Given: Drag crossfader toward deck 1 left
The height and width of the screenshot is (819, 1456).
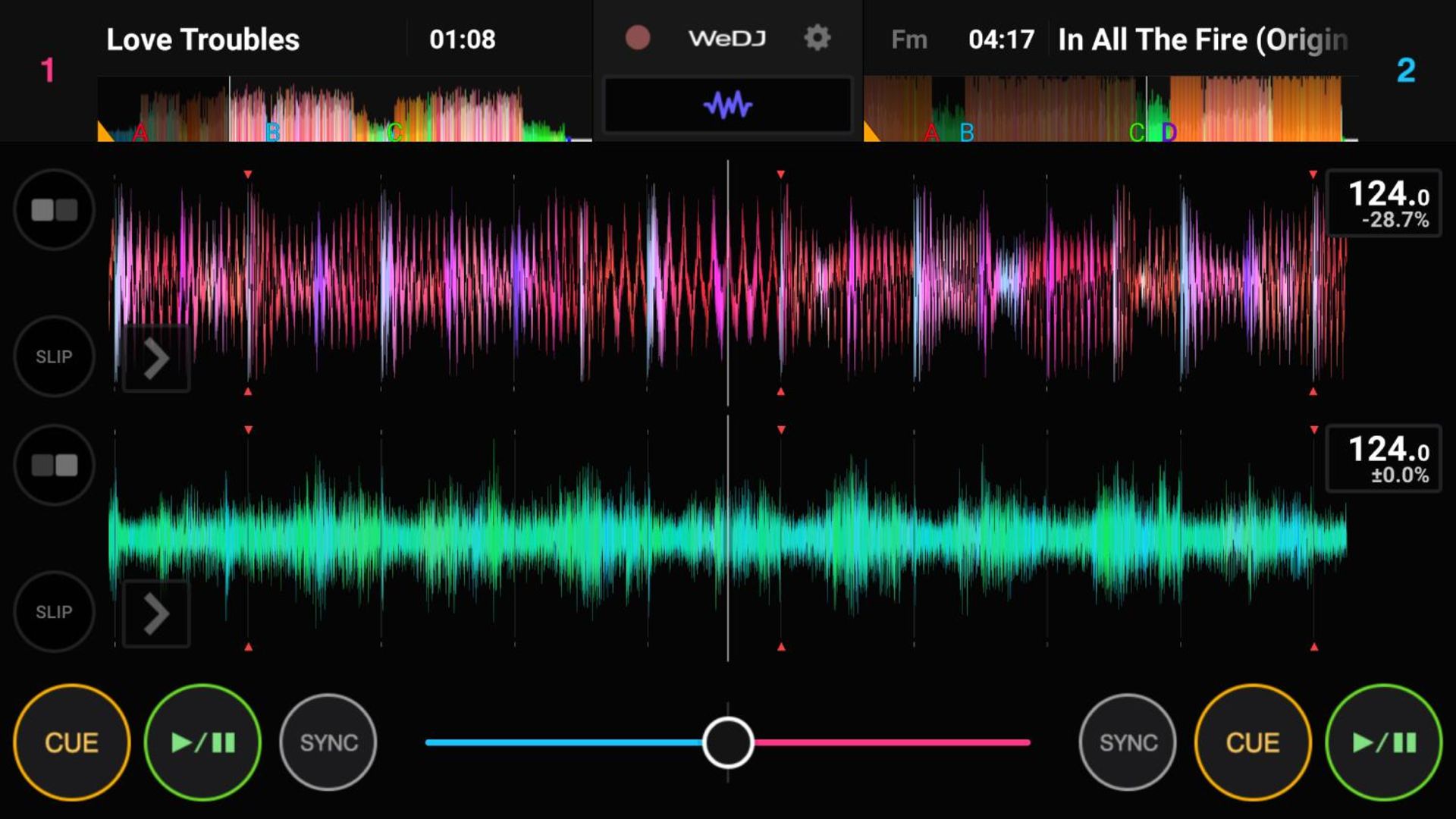Looking at the screenshot, I should 728,740.
